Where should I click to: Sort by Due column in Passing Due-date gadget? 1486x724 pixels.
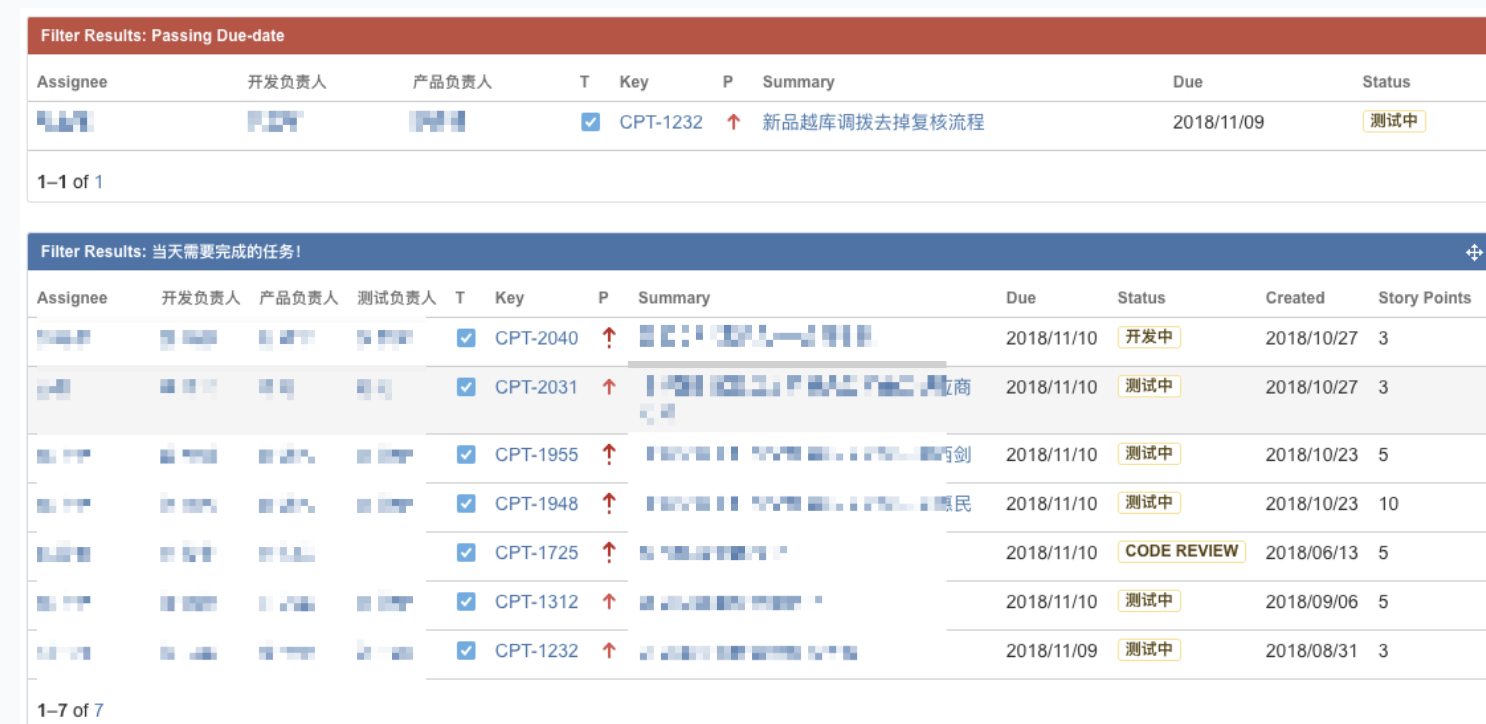pyautogui.click(x=1188, y=82)
